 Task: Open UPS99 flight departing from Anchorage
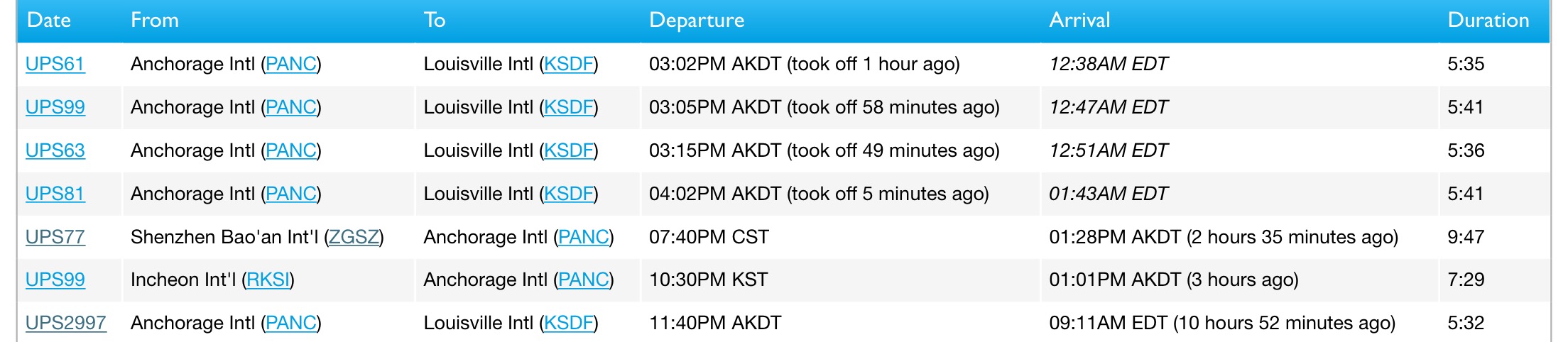coord(55,107)
